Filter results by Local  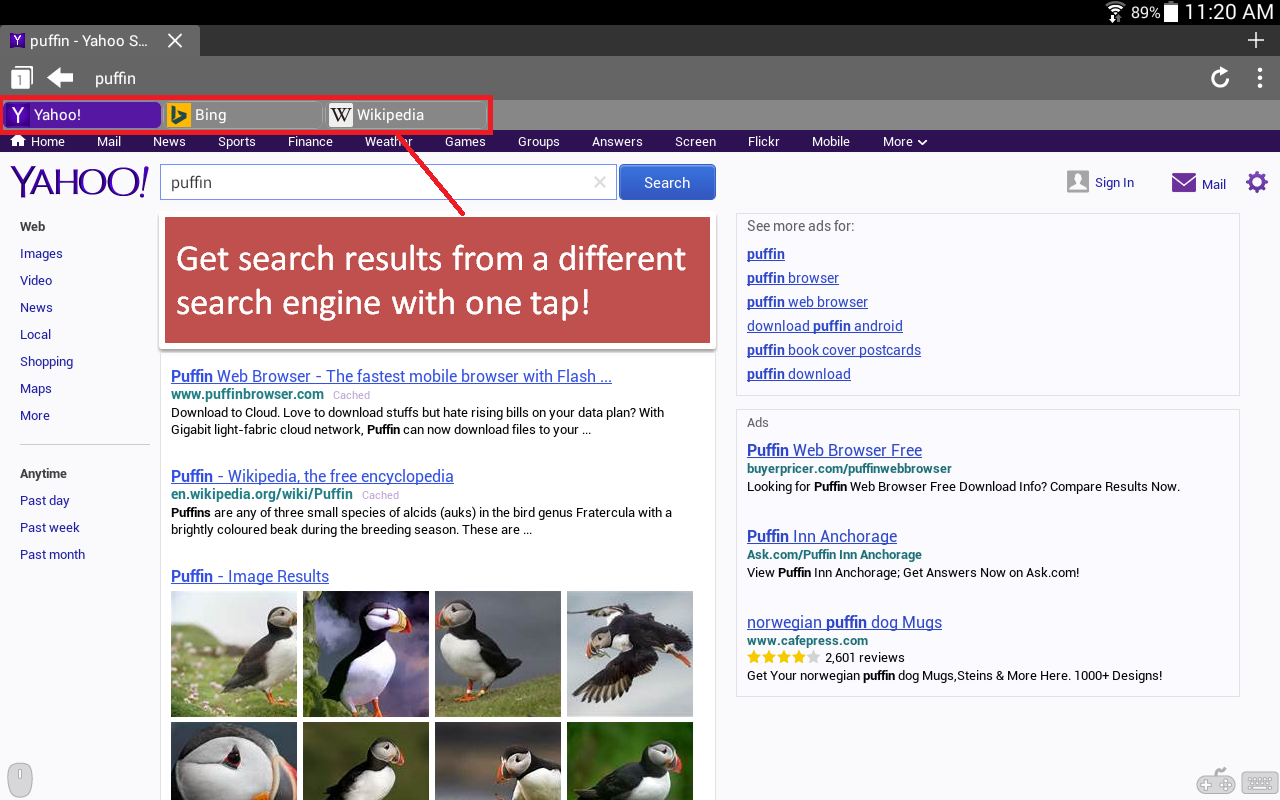click(35, 335)
